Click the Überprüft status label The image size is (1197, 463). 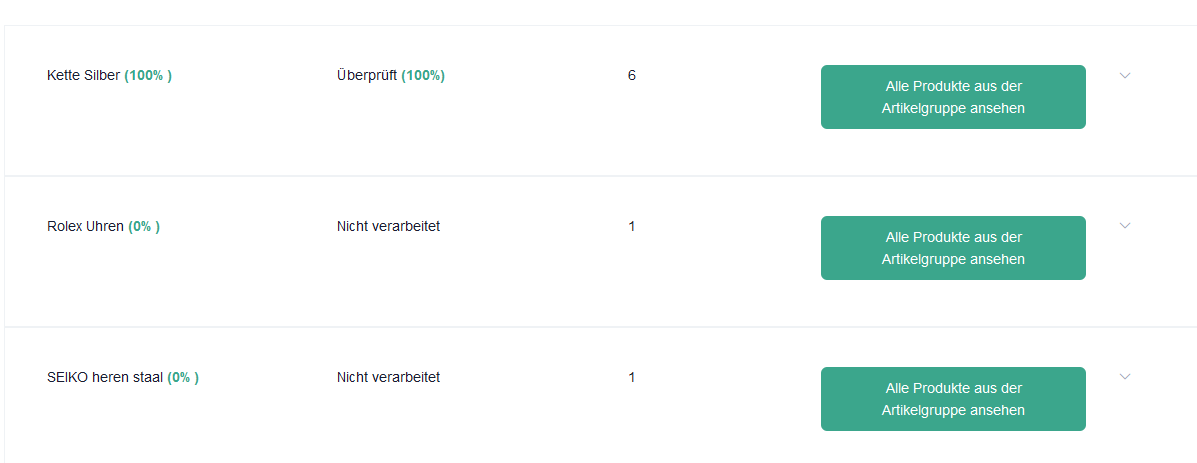tap(367, 76)
